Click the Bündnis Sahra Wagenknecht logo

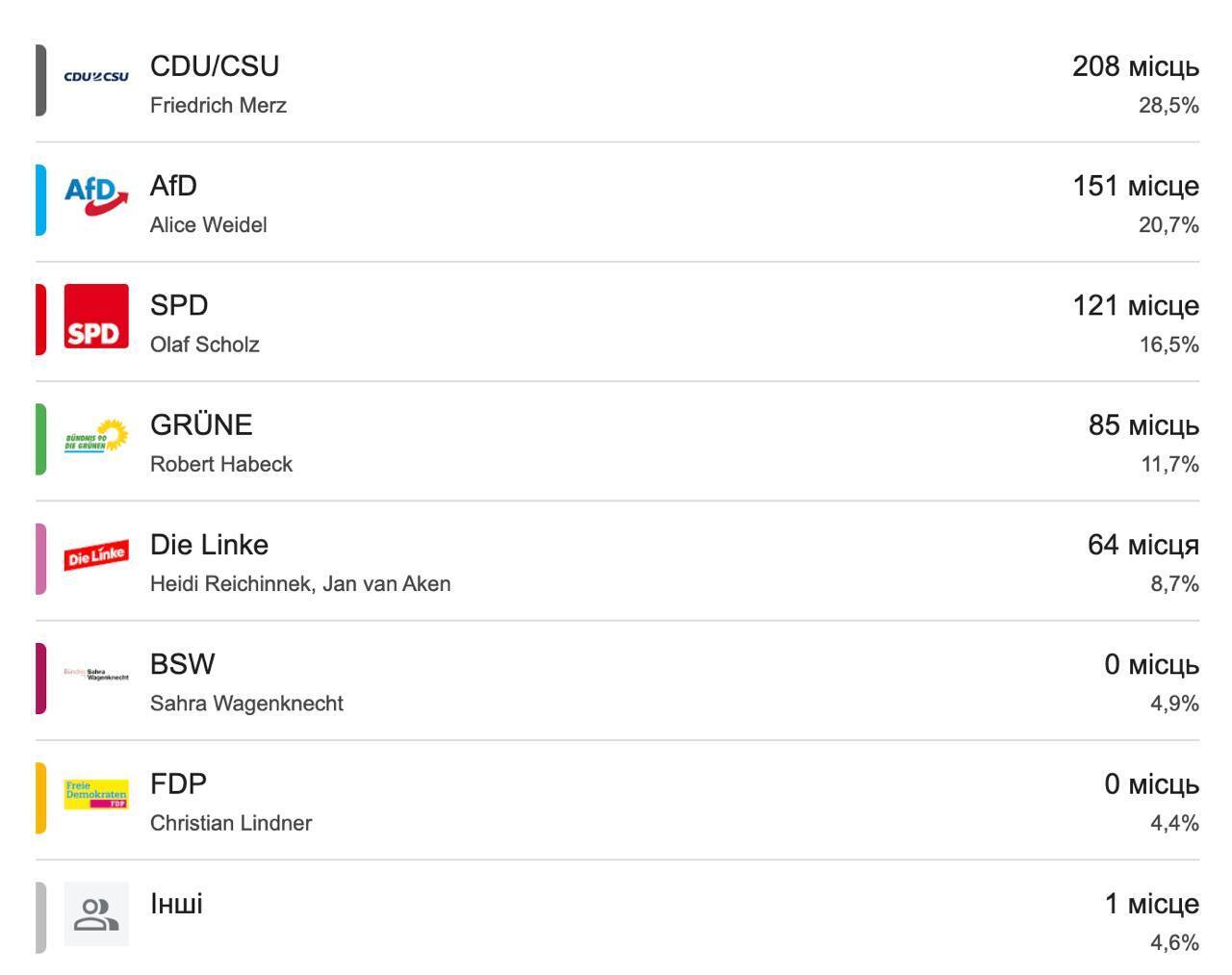click(96, 675)
